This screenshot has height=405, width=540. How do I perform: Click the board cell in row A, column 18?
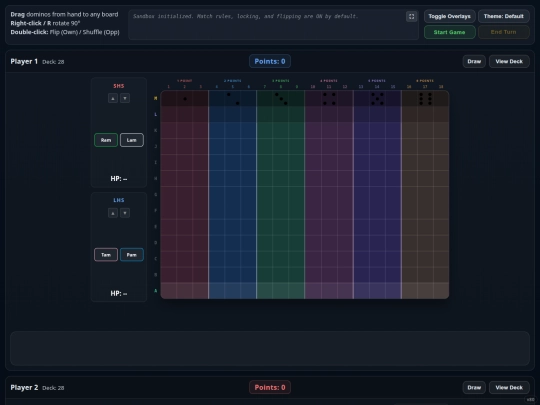[441, 291]
